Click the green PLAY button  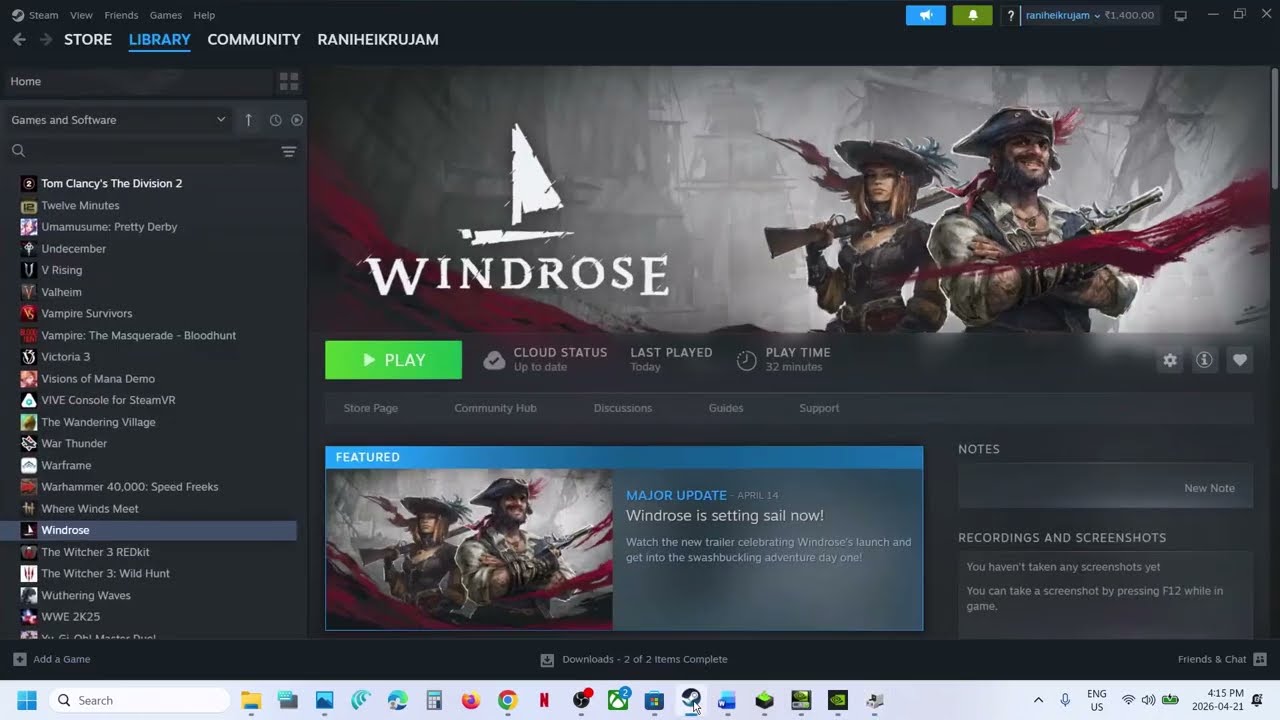tap(393, 360)
